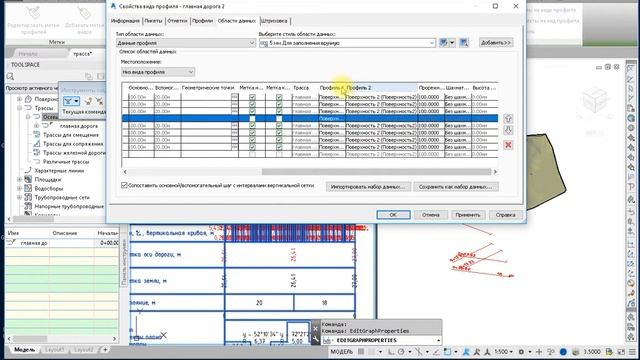Toggle start label checkbox in the highlighted row
Image resolution: width=640 pixels, height=360 pixels.
pos(252,118)
